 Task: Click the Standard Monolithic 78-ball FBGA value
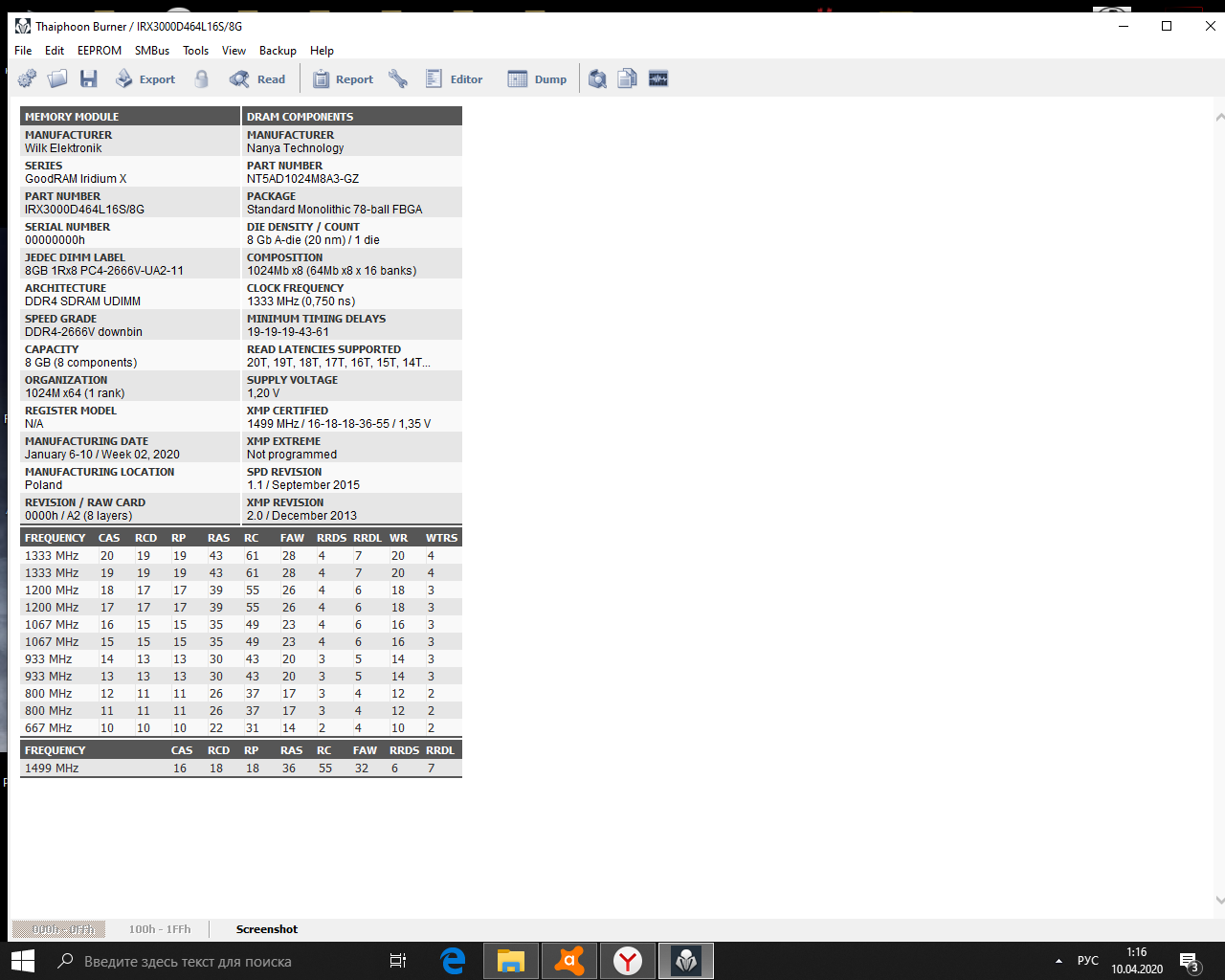[x=334, y=210]
